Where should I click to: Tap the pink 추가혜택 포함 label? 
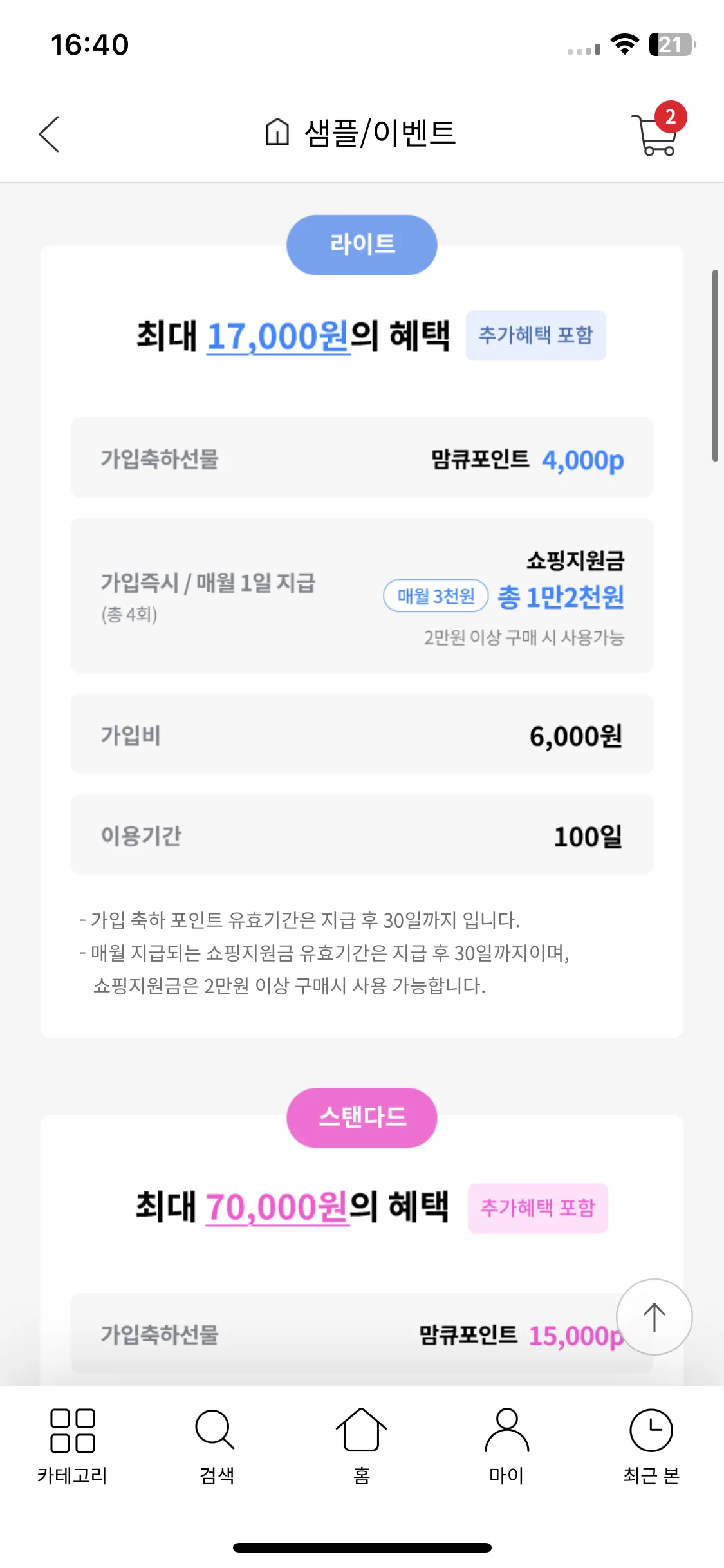point(537,1208)
